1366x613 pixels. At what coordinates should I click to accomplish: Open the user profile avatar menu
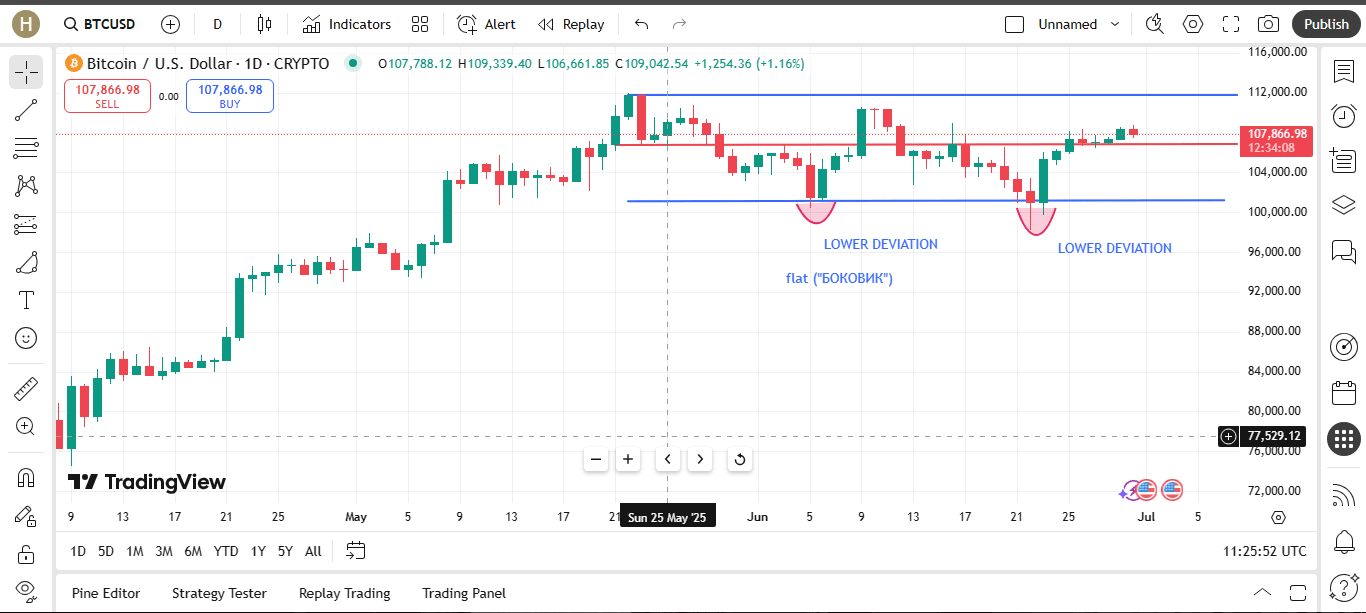(25, 24)
